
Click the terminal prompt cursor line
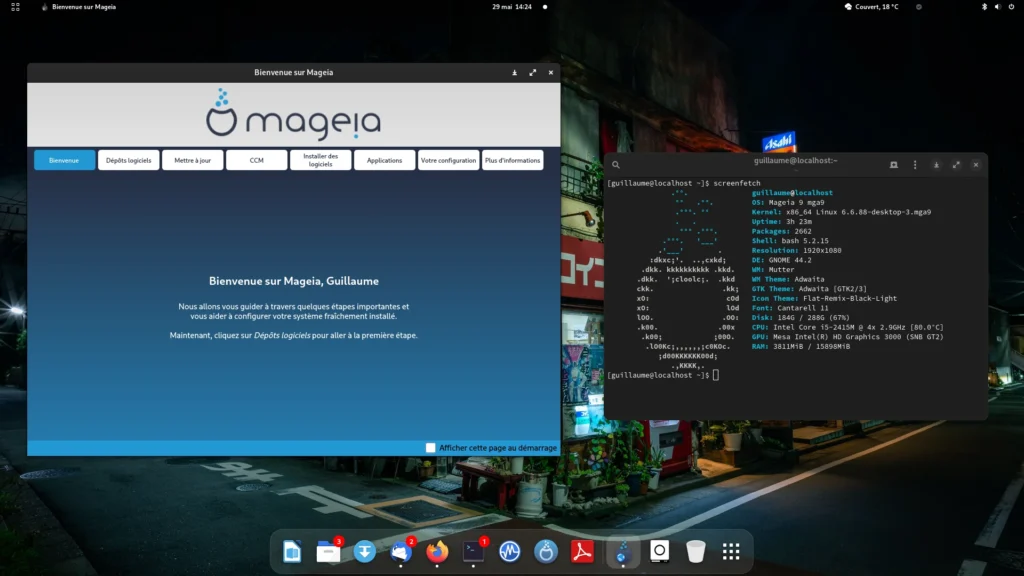[x=663, y=375]
